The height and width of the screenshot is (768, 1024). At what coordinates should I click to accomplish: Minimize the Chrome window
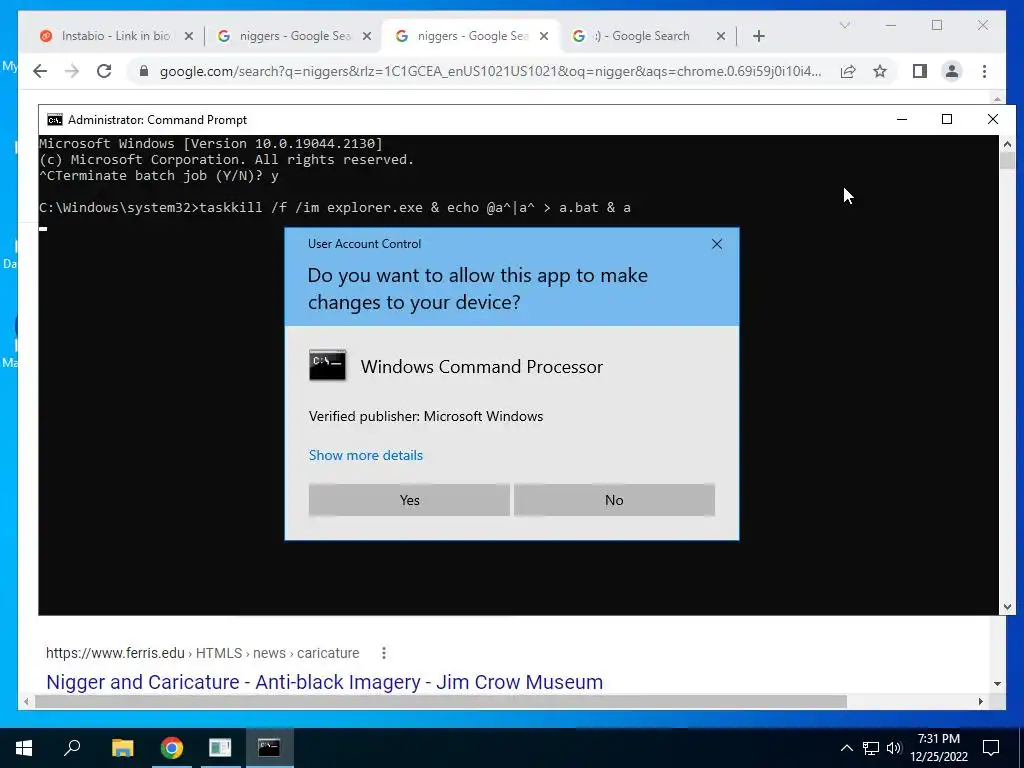(891, 25)
